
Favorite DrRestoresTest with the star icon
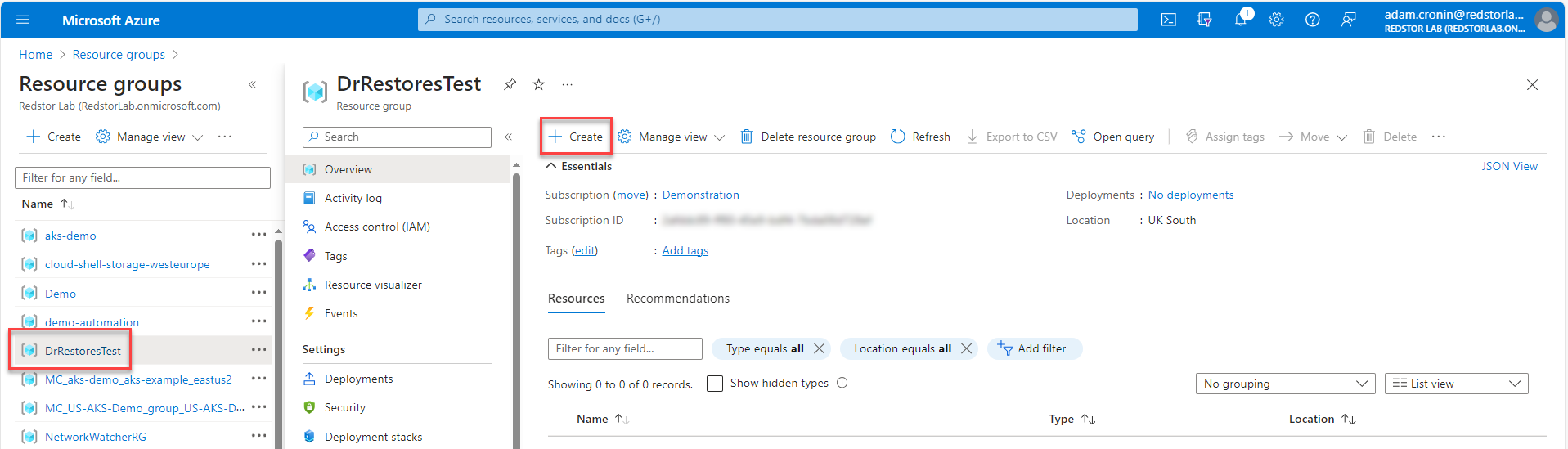[x=539, y=84]
